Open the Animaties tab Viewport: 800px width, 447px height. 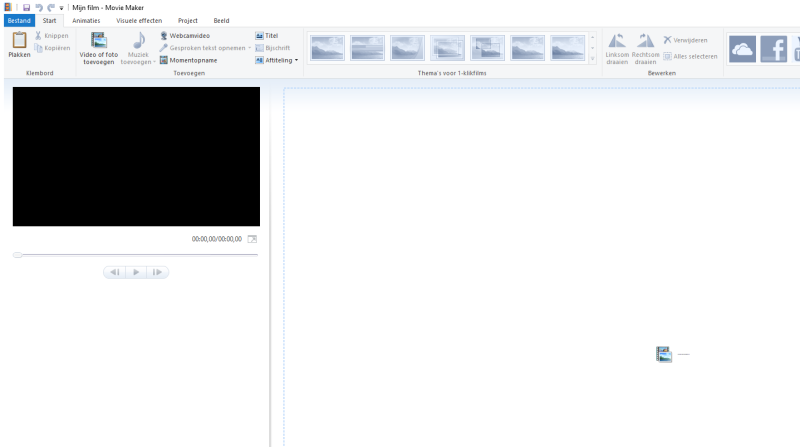tap(86, 20)
